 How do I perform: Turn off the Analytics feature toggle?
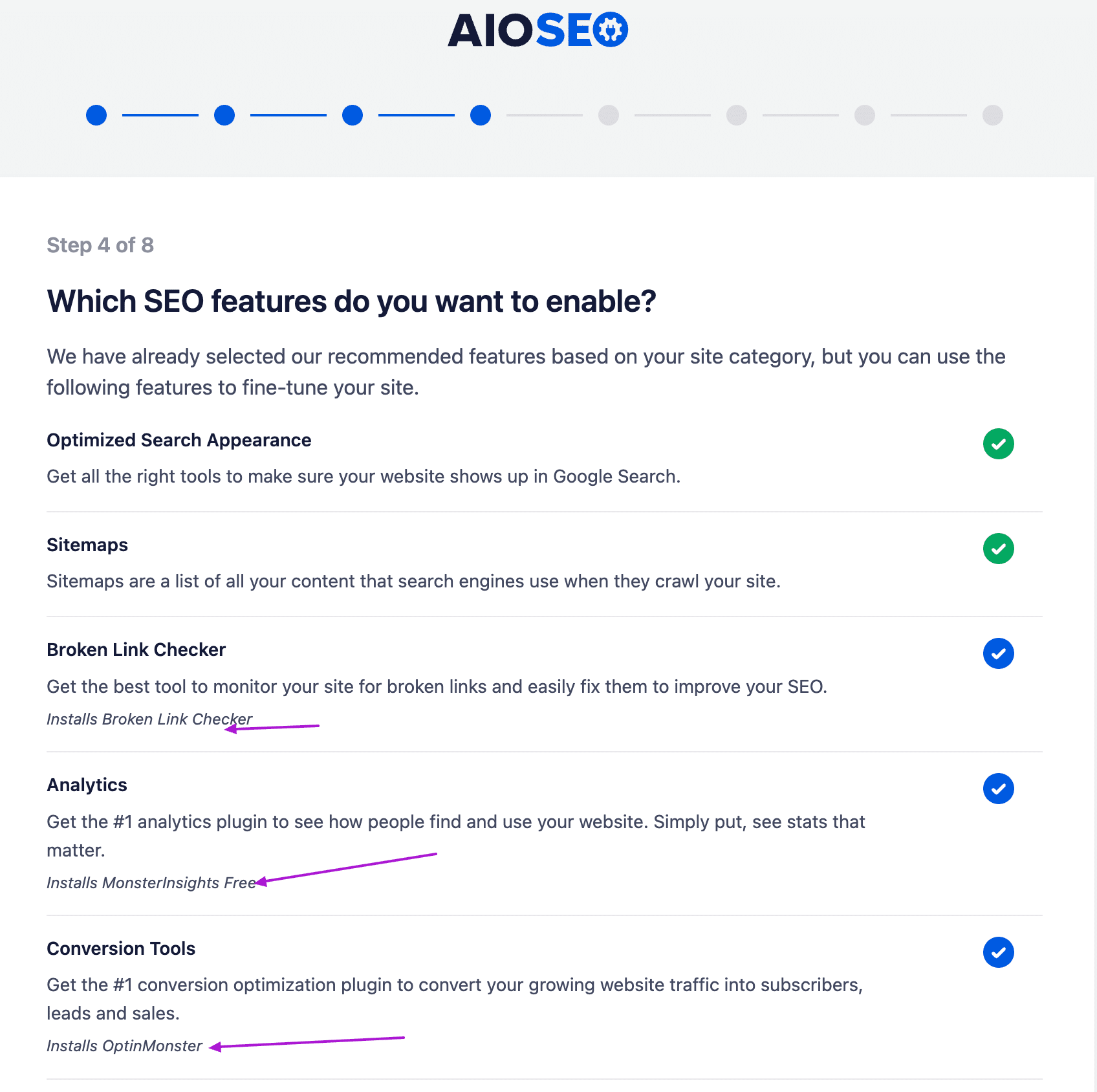point(998,789)
